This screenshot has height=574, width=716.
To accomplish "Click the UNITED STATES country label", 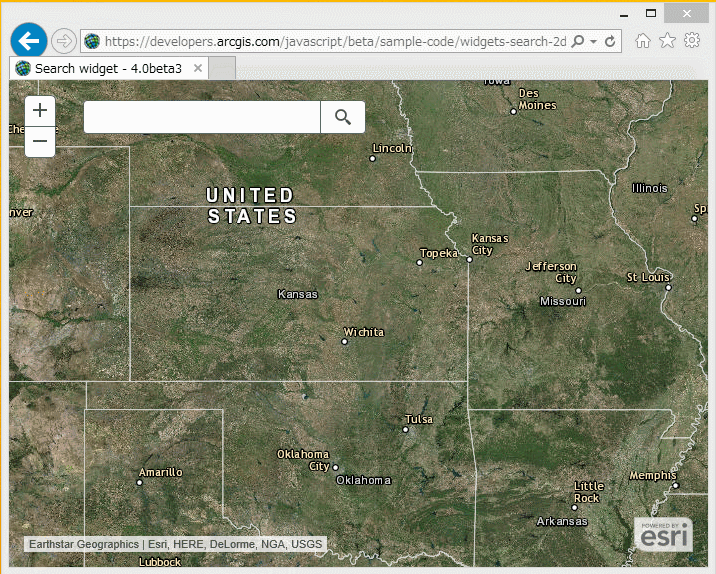I will pyautogui.click(x=251, y=206).
